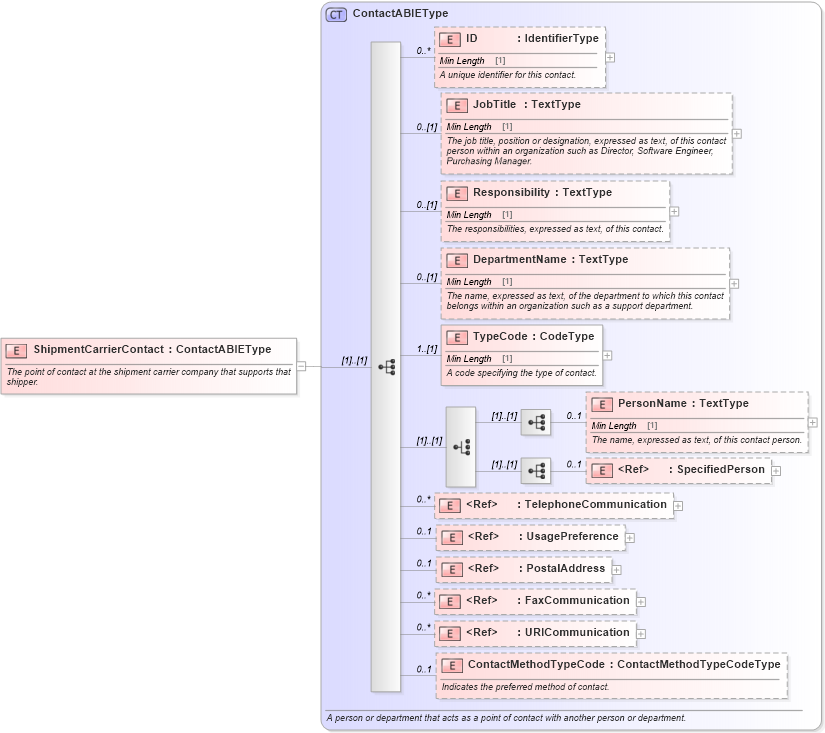Expand the SpecifiedPerson reference
Viewport: 825px width, 733px height.
click(x=778, y=469)
